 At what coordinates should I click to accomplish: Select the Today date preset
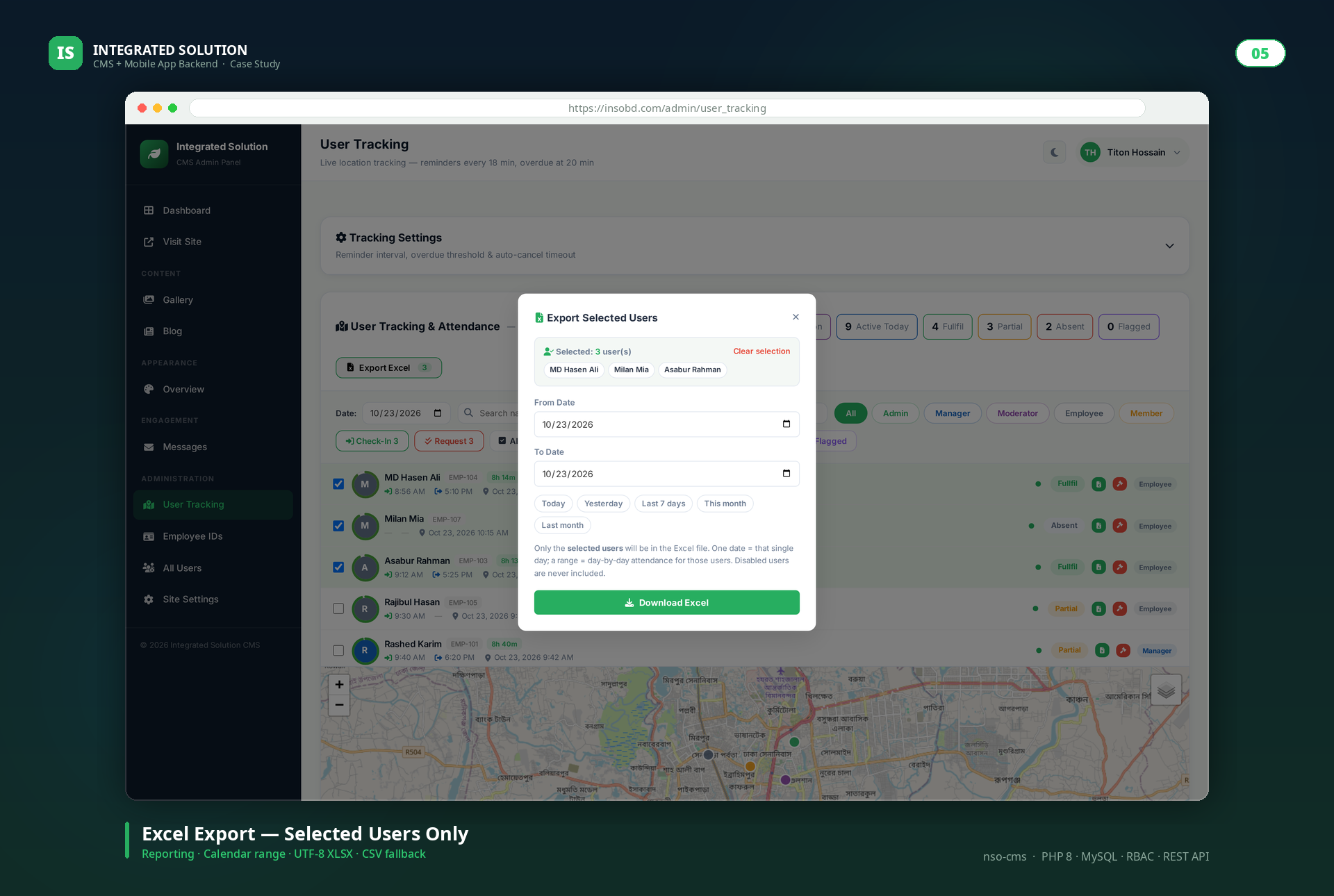click(x=553, y=504)
